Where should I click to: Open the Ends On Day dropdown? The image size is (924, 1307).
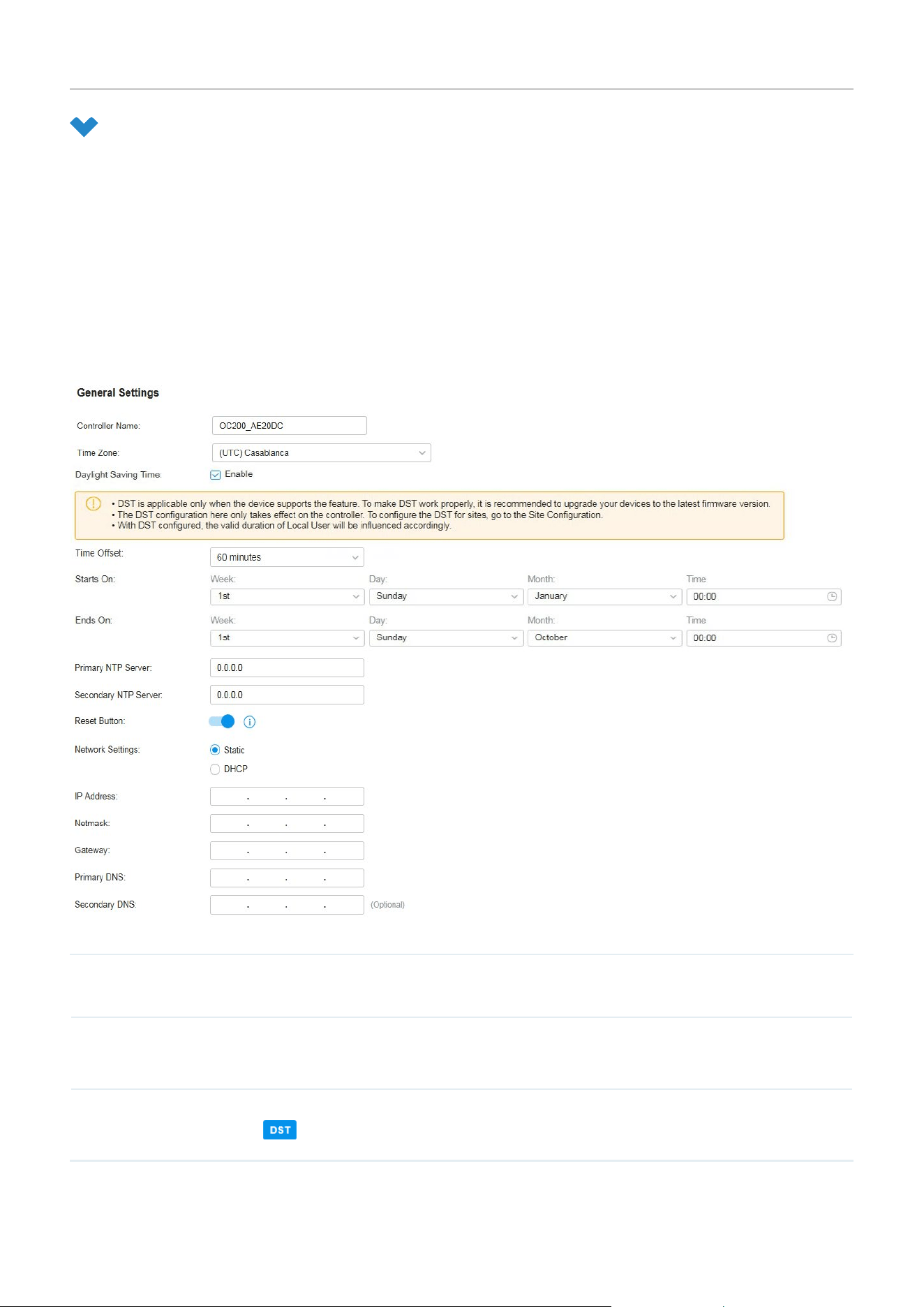[x=446, y=638]
